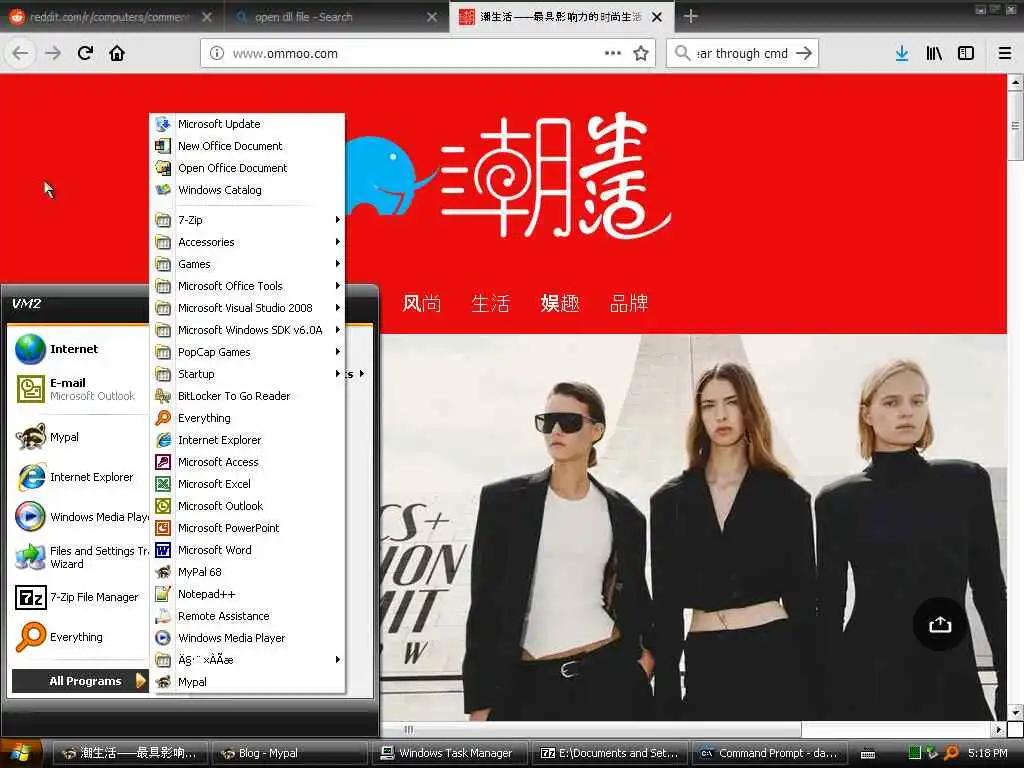Launch Notepad++

click(247, 594)
